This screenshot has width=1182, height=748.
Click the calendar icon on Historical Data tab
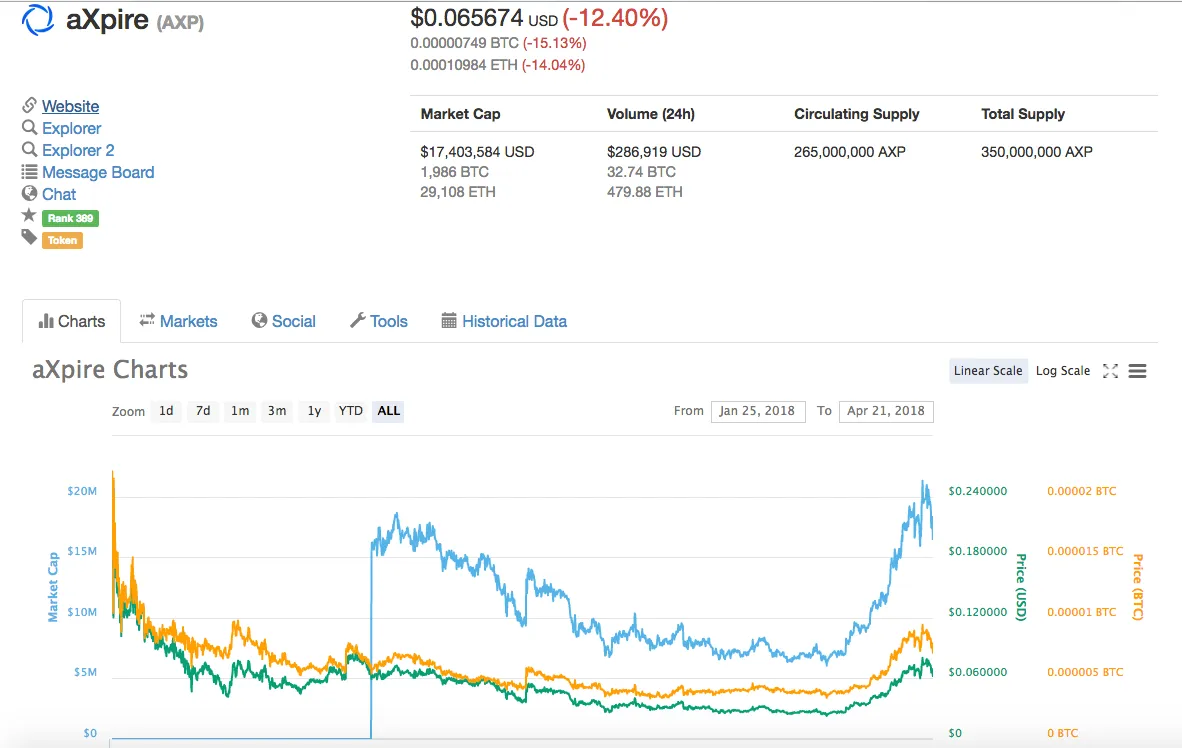(449, 320)
